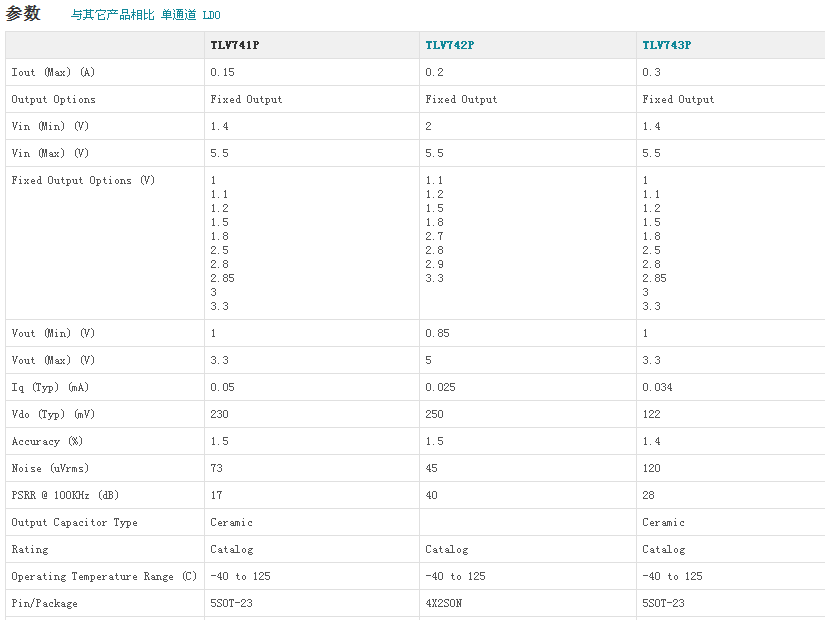Select the PSRR @ 100KHz (dB) label
The image size is (825, 620).
pyautogui.click(x=73, y=495)
